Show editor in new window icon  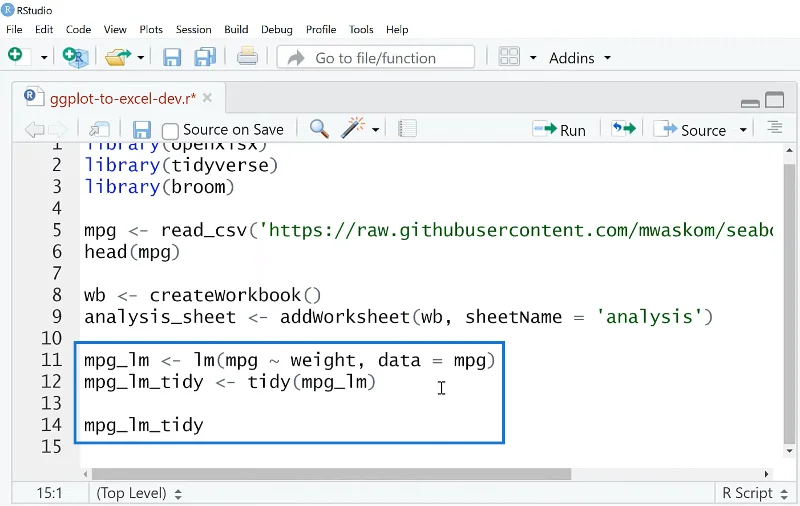click(99, 130)
